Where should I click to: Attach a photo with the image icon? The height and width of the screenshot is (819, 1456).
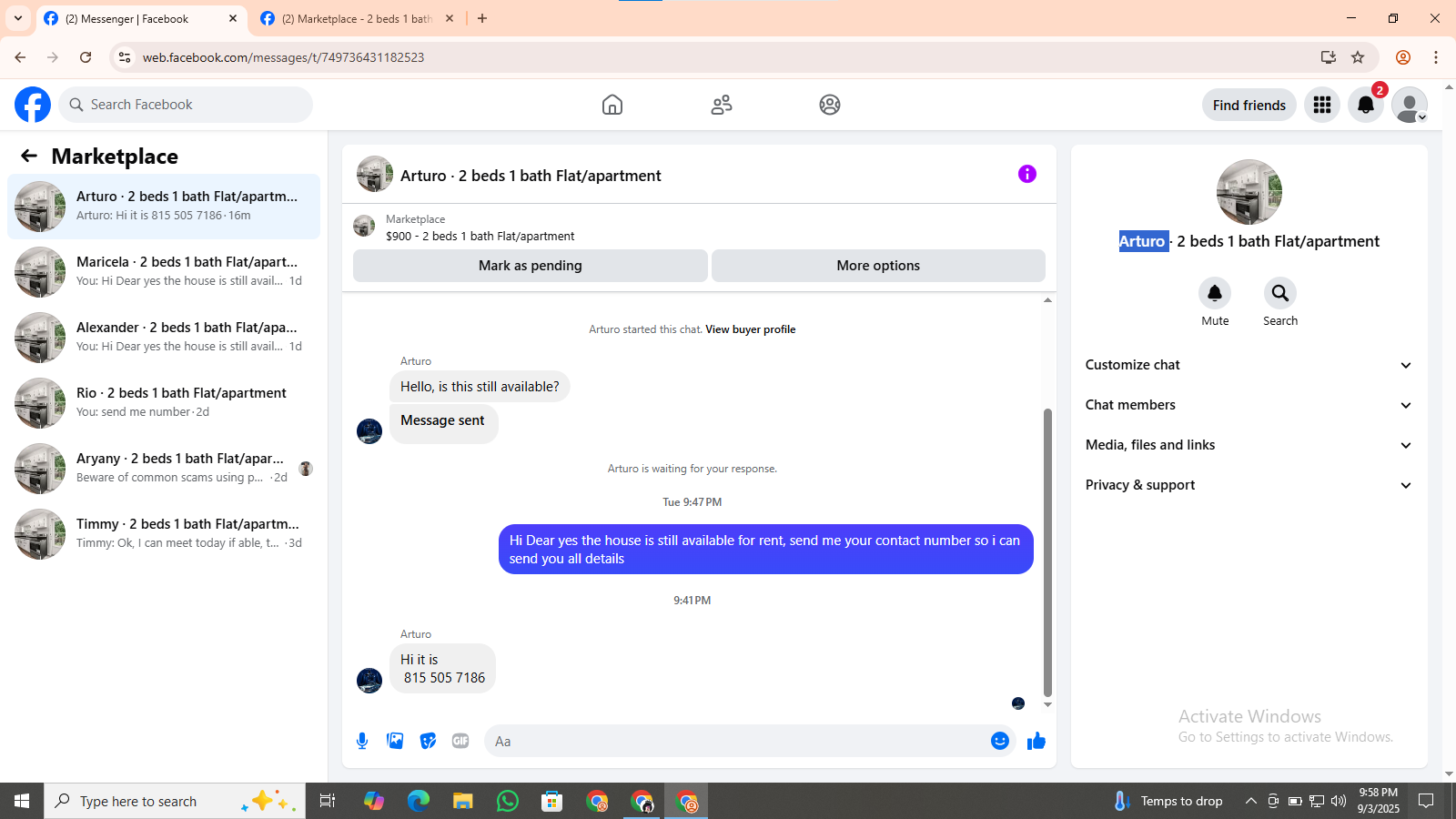(x=395, y=741)
